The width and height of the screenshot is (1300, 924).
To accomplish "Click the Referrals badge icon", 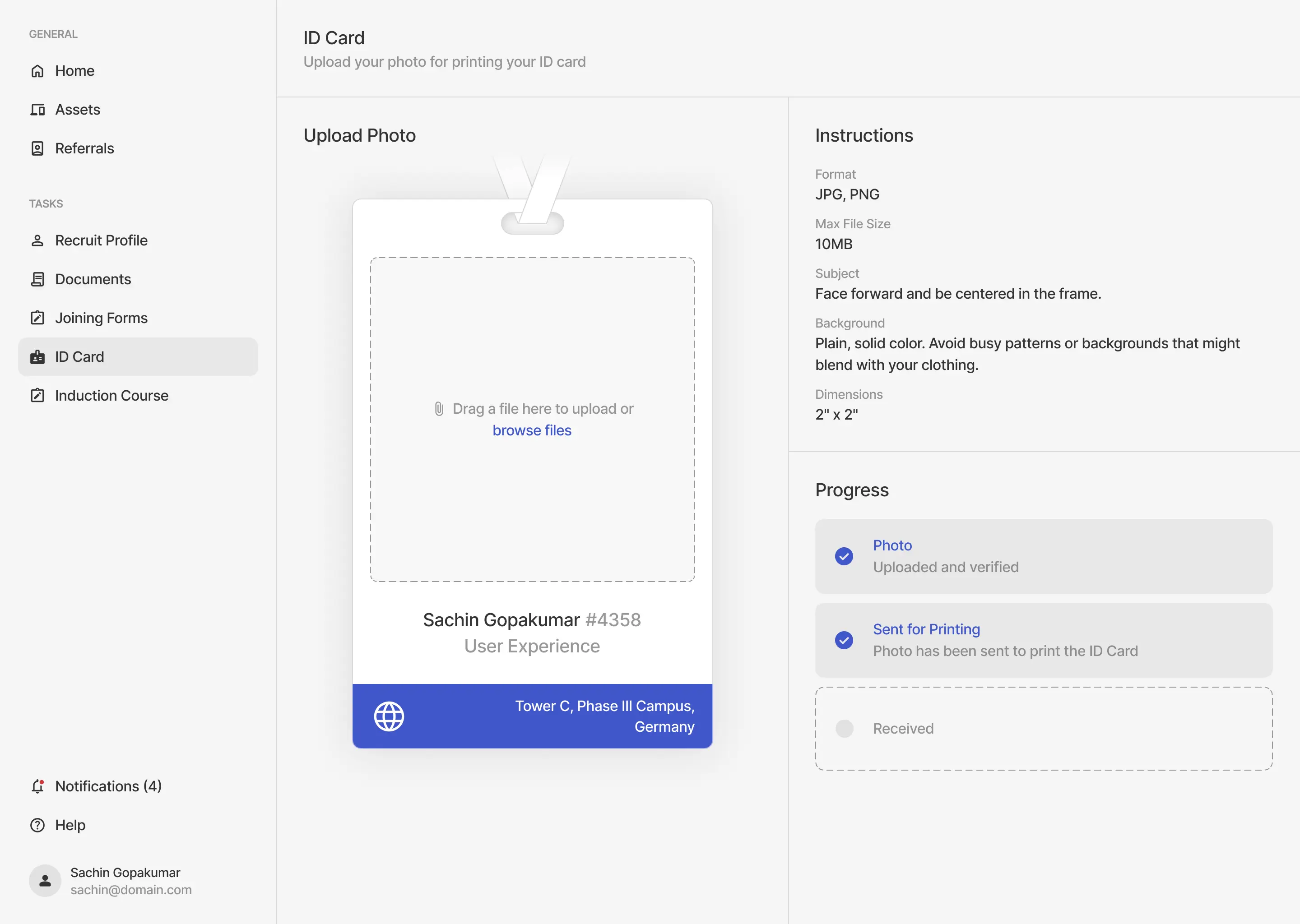I will [x=37, y=148].
